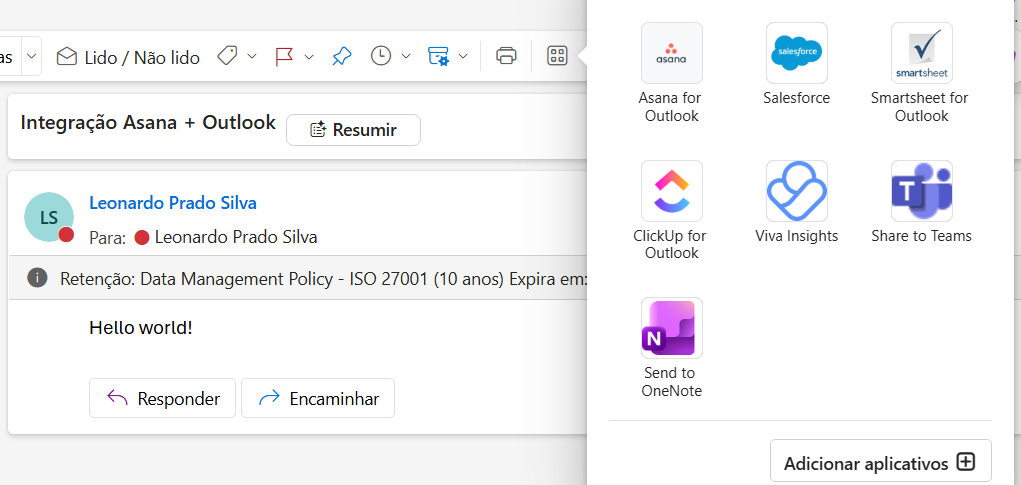Viewport: 1021px width, 485px height.
Task: Open Asana for Outlook add-in
Action: 671,54
